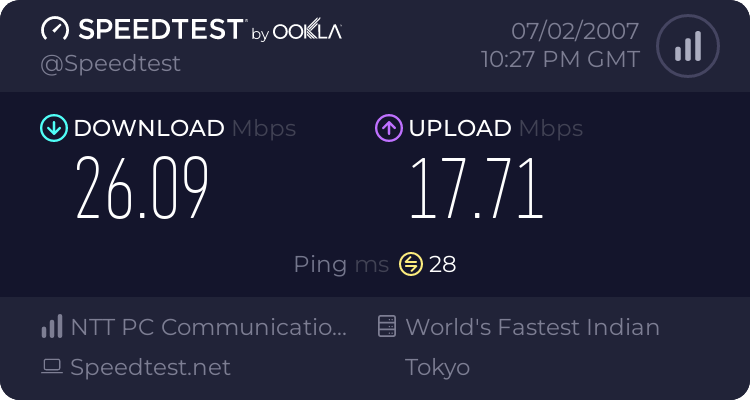Click the 10:27 PM GMT timestamp

pos(561,60)
